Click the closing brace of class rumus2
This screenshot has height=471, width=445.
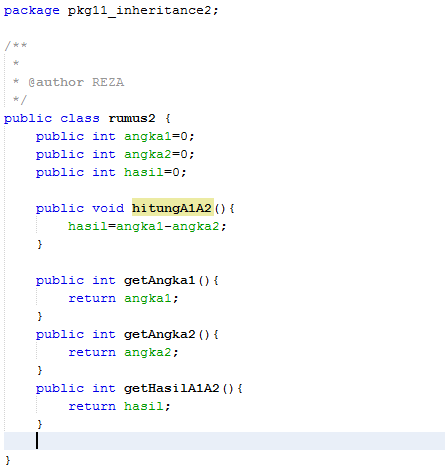8,460
